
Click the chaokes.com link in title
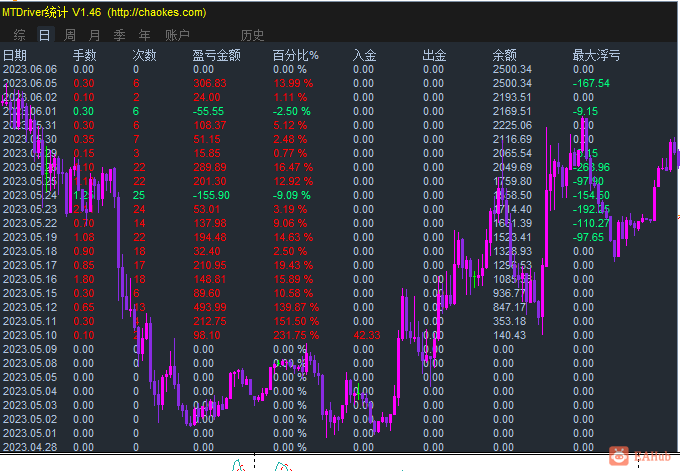[x=157, y=12]
